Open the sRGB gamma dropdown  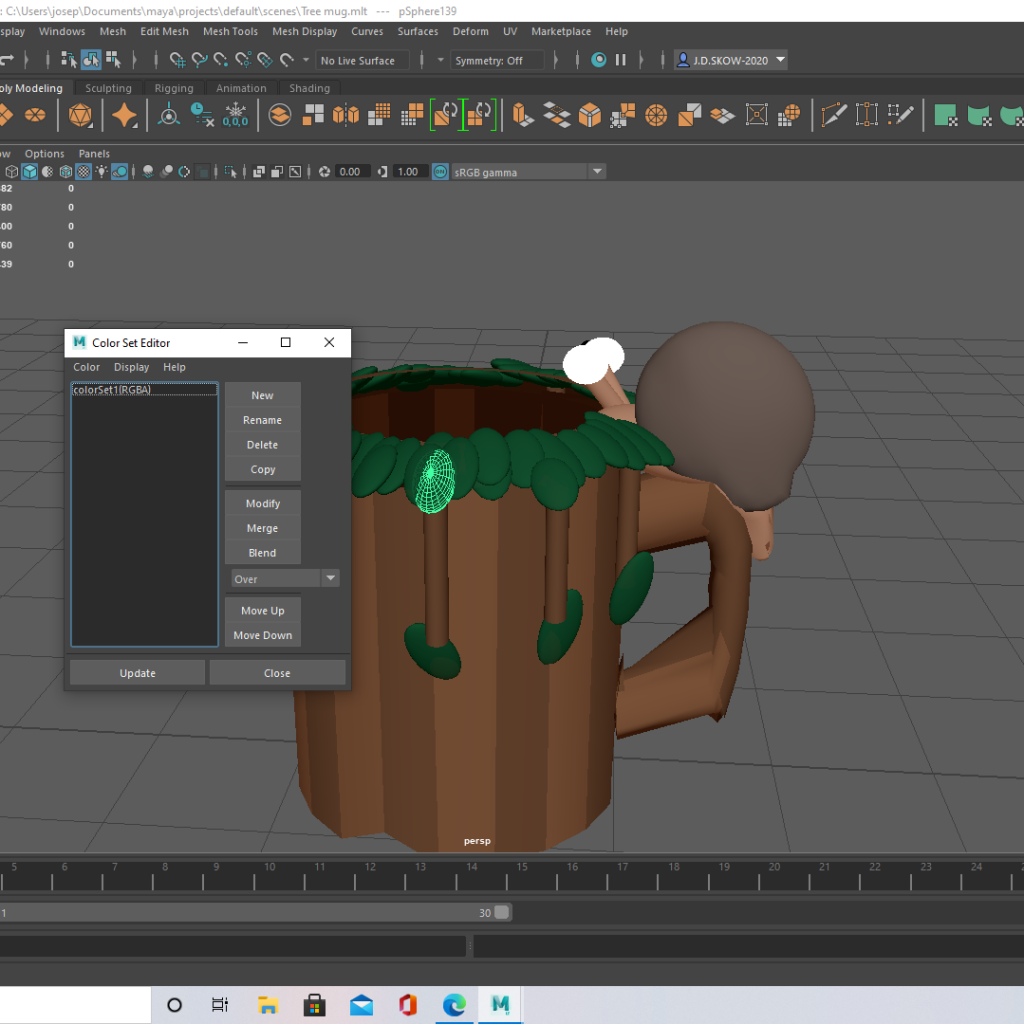(528, 172)
